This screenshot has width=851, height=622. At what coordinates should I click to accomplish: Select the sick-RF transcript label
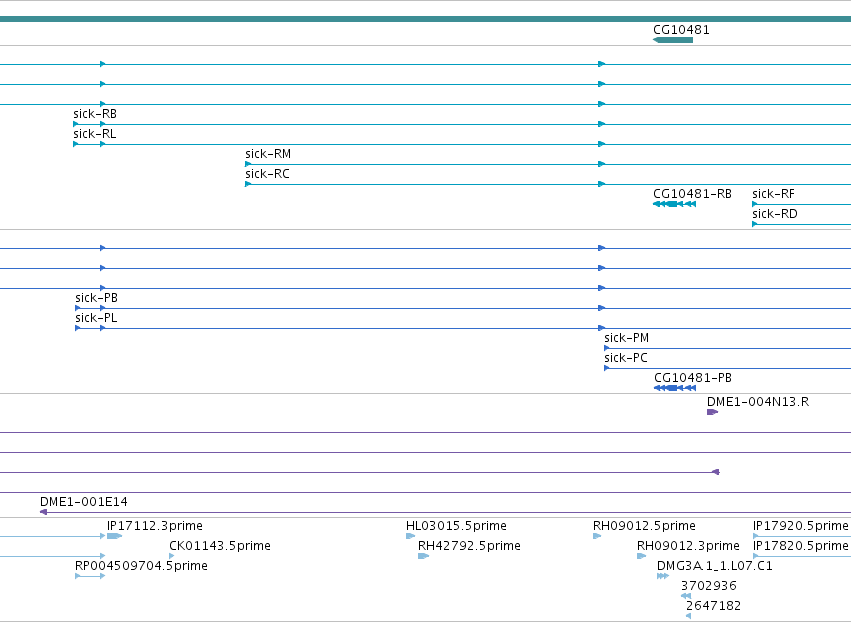point(773,194)
